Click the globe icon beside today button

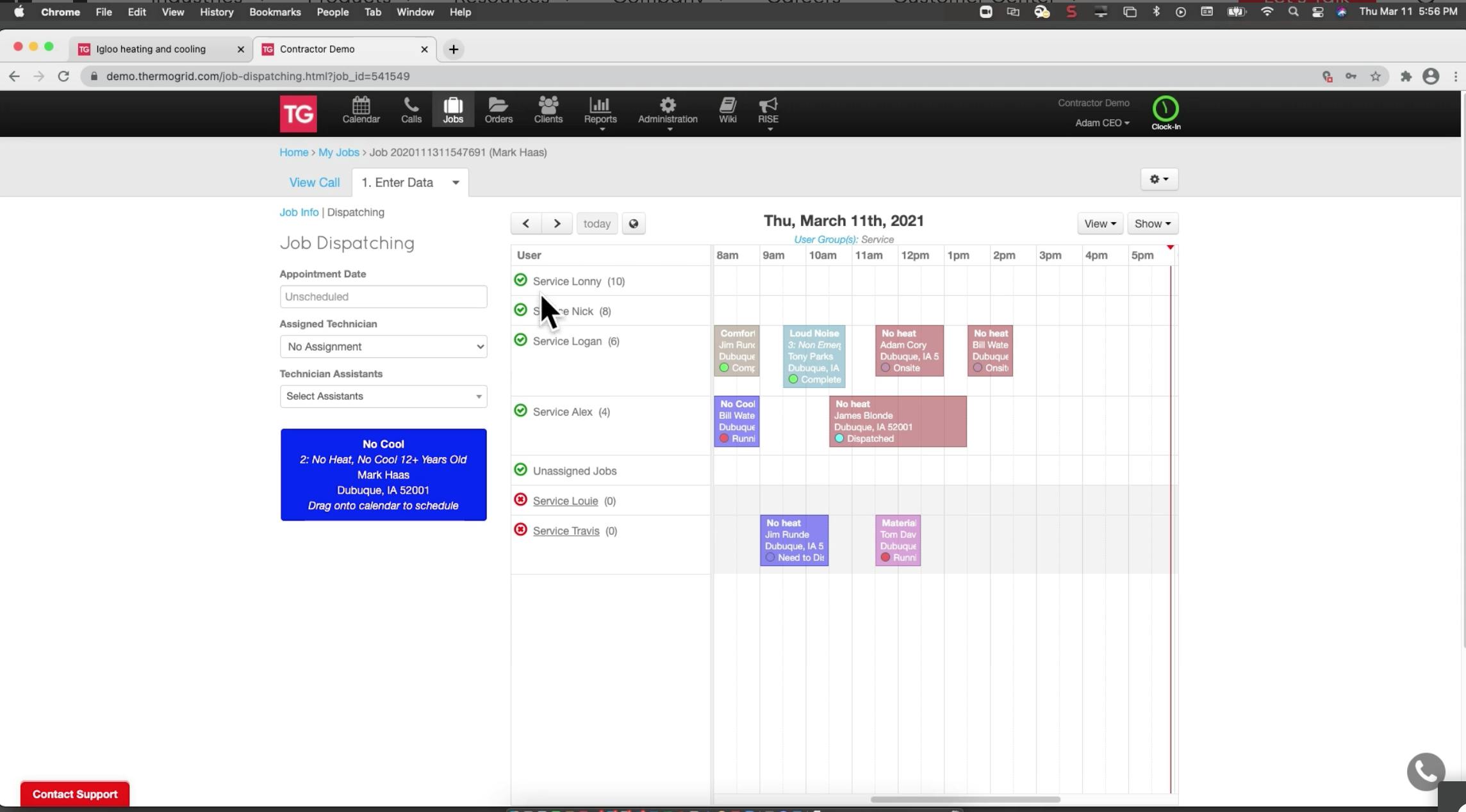tap(633, 223)
